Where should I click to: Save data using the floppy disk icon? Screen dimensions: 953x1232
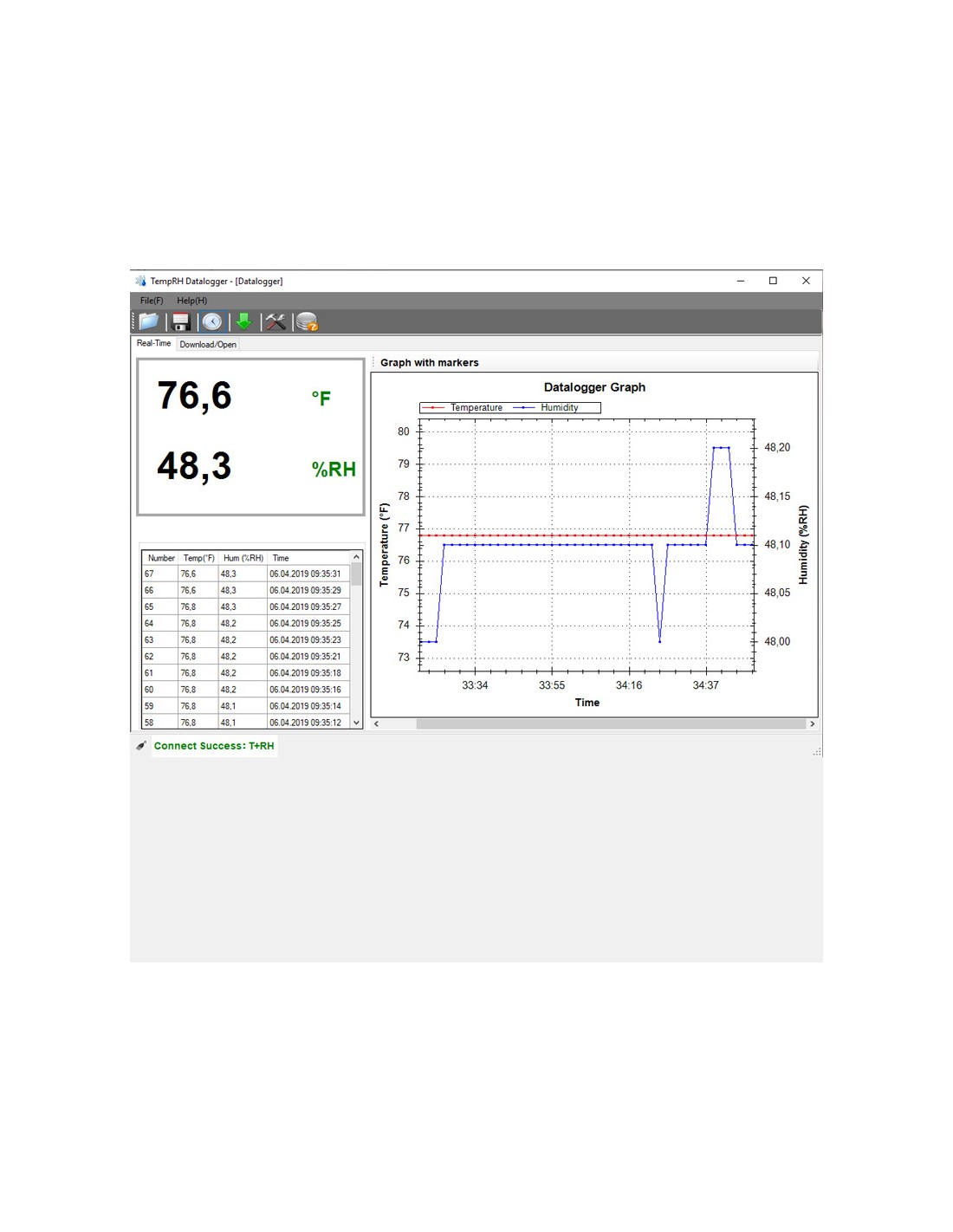click(x=181, y=321)
